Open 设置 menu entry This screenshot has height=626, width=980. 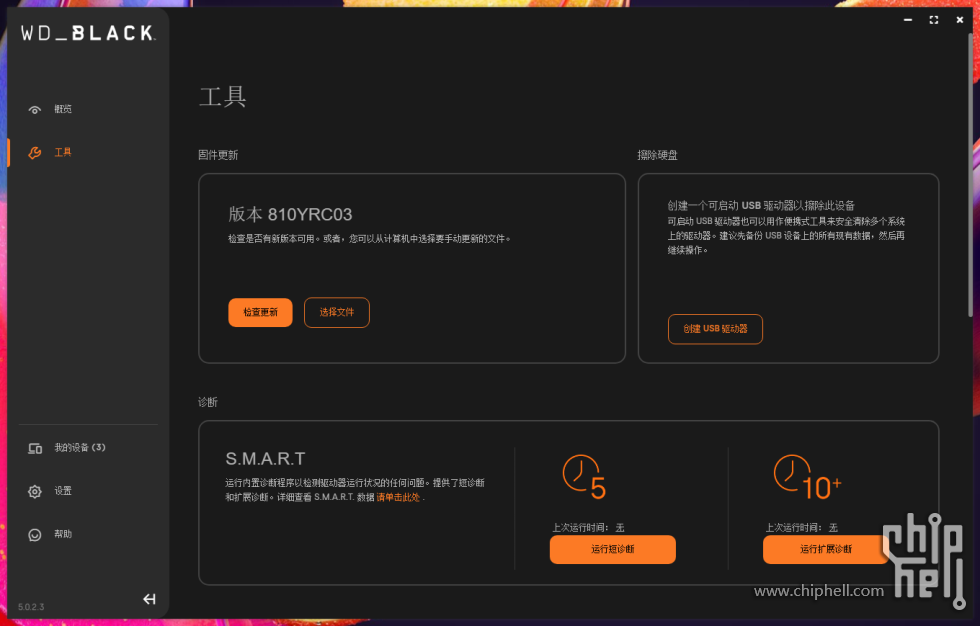point(62,491)
